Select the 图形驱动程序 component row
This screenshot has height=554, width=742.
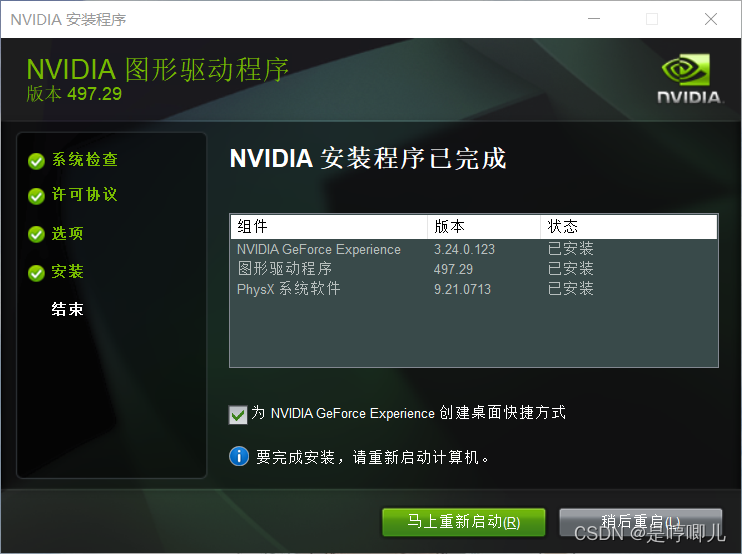[x=474, y=269]
